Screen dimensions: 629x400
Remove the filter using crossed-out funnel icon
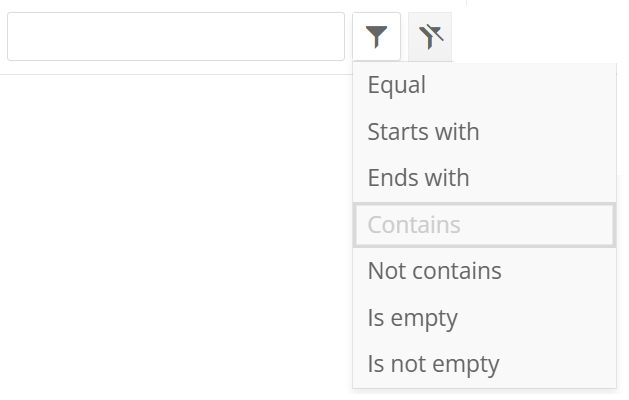(x=430, y=37)
